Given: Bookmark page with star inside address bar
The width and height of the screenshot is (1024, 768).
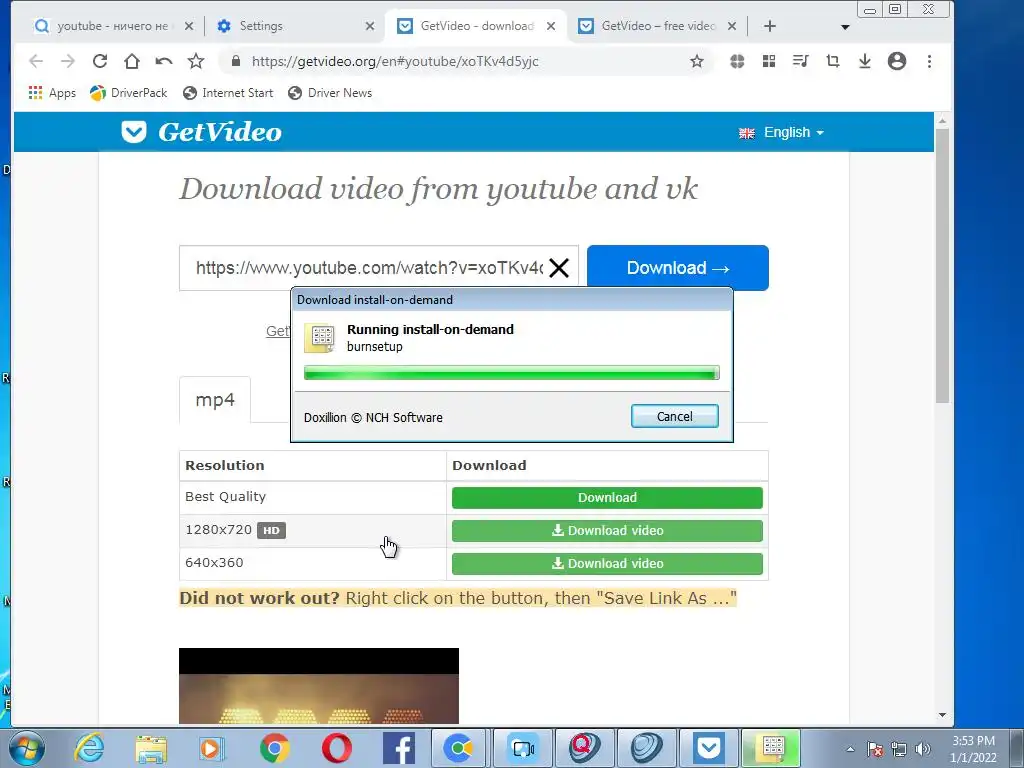Looking at the screenshot, I should tap(697, 61).
